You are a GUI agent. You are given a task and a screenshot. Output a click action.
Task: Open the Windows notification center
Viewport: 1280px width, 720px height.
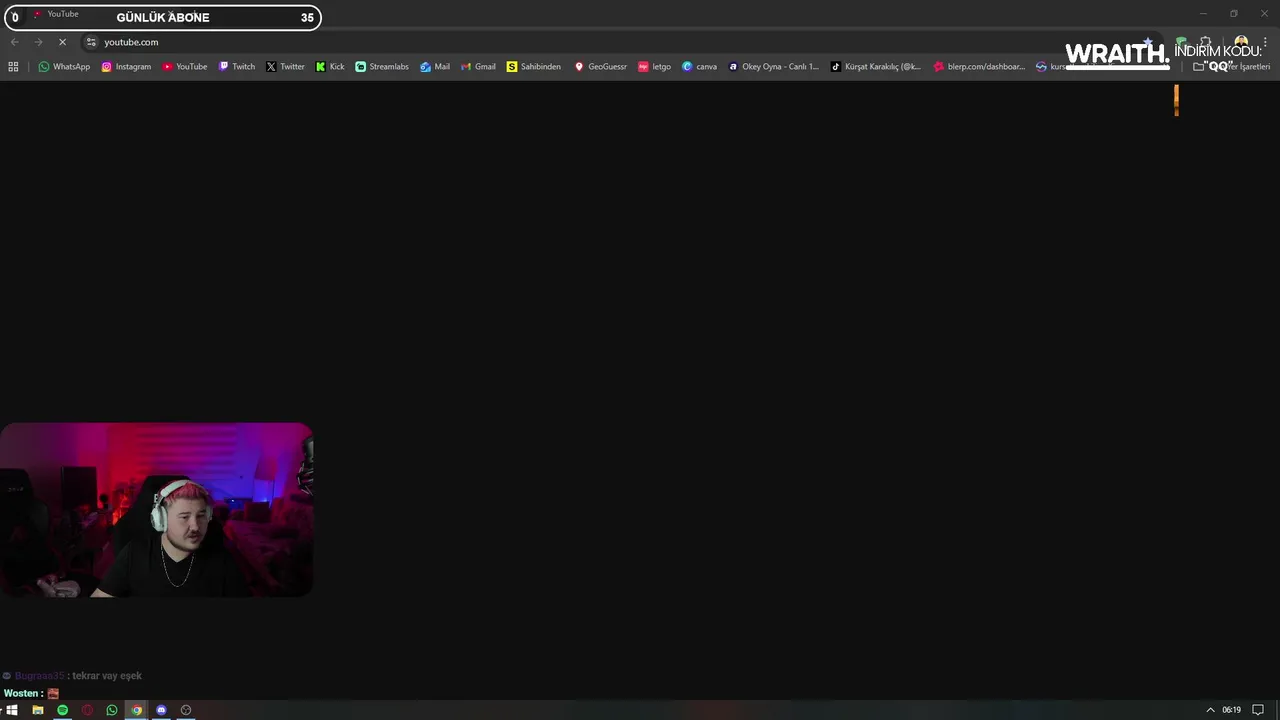pyautogui.click(x=1258, y=710)
